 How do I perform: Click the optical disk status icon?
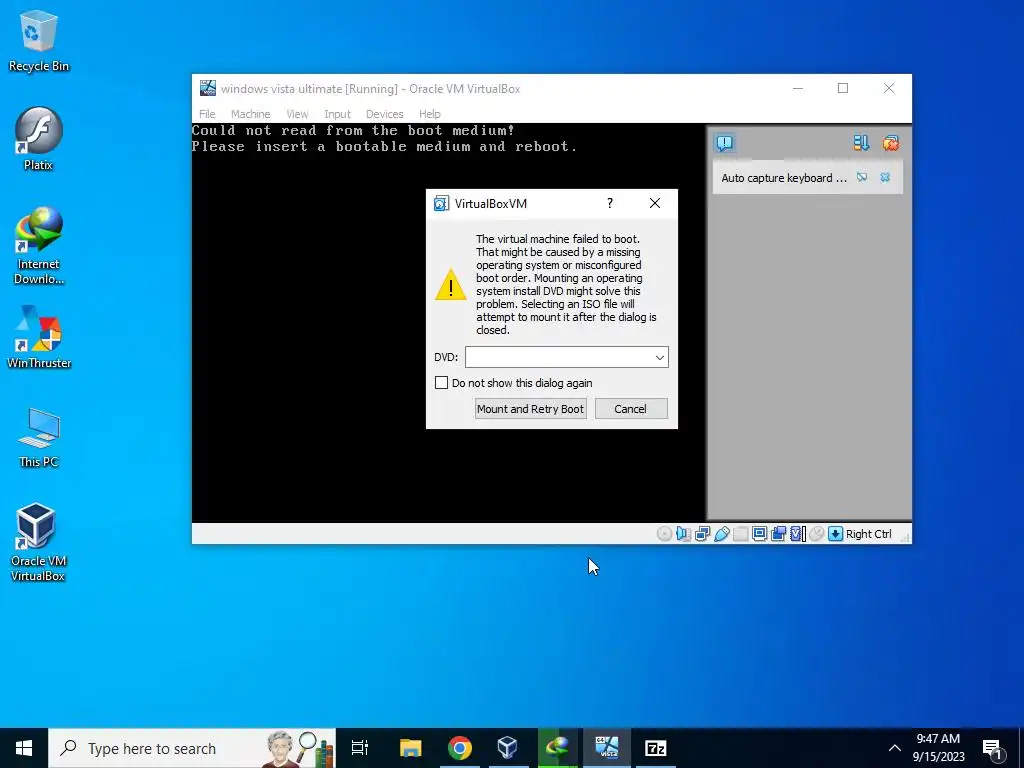664,534
